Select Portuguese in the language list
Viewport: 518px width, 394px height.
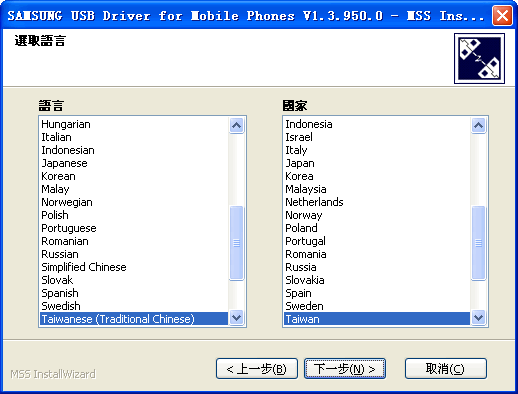[x=134, y=228]
